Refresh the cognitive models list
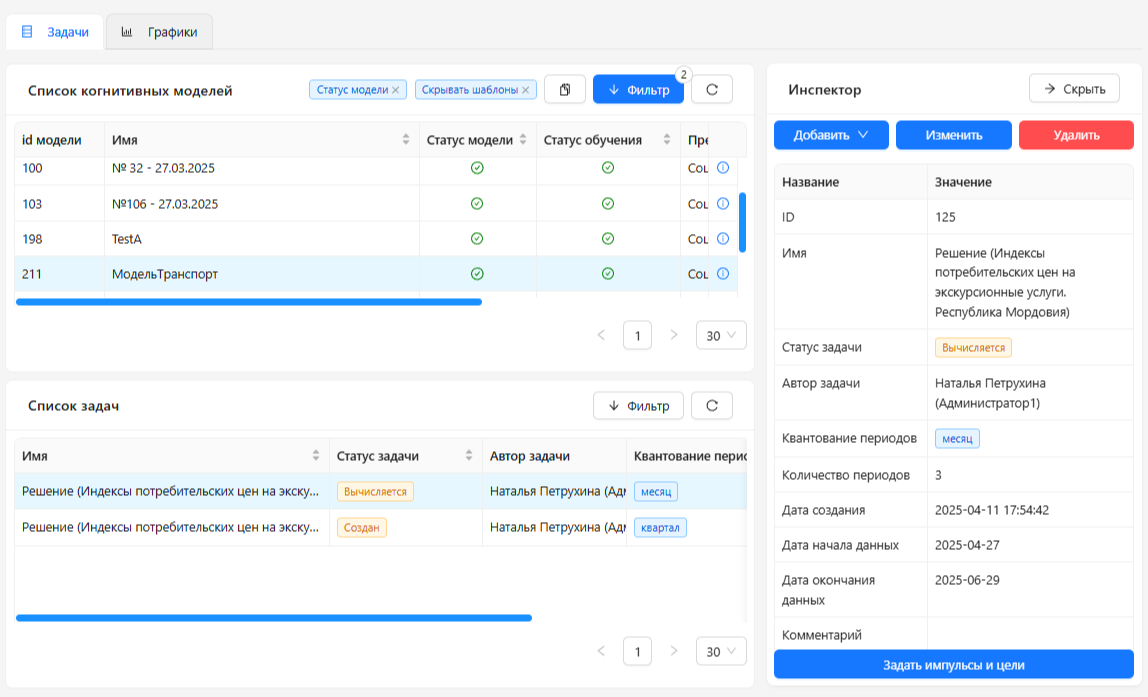Screen dimensions: 1148x697 (x=712, y=89)
